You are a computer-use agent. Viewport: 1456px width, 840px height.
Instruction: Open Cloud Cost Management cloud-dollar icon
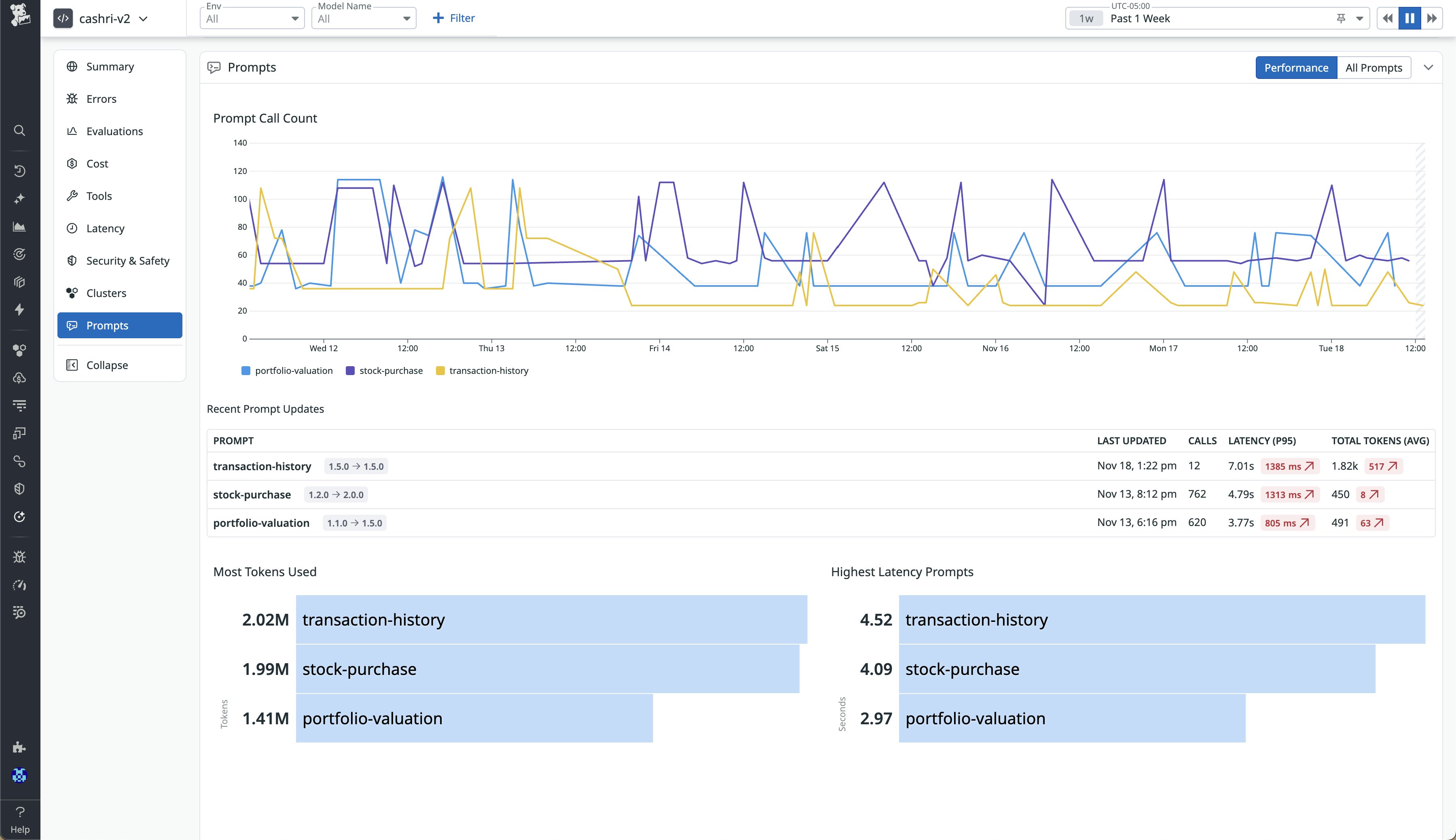(19, 378)
